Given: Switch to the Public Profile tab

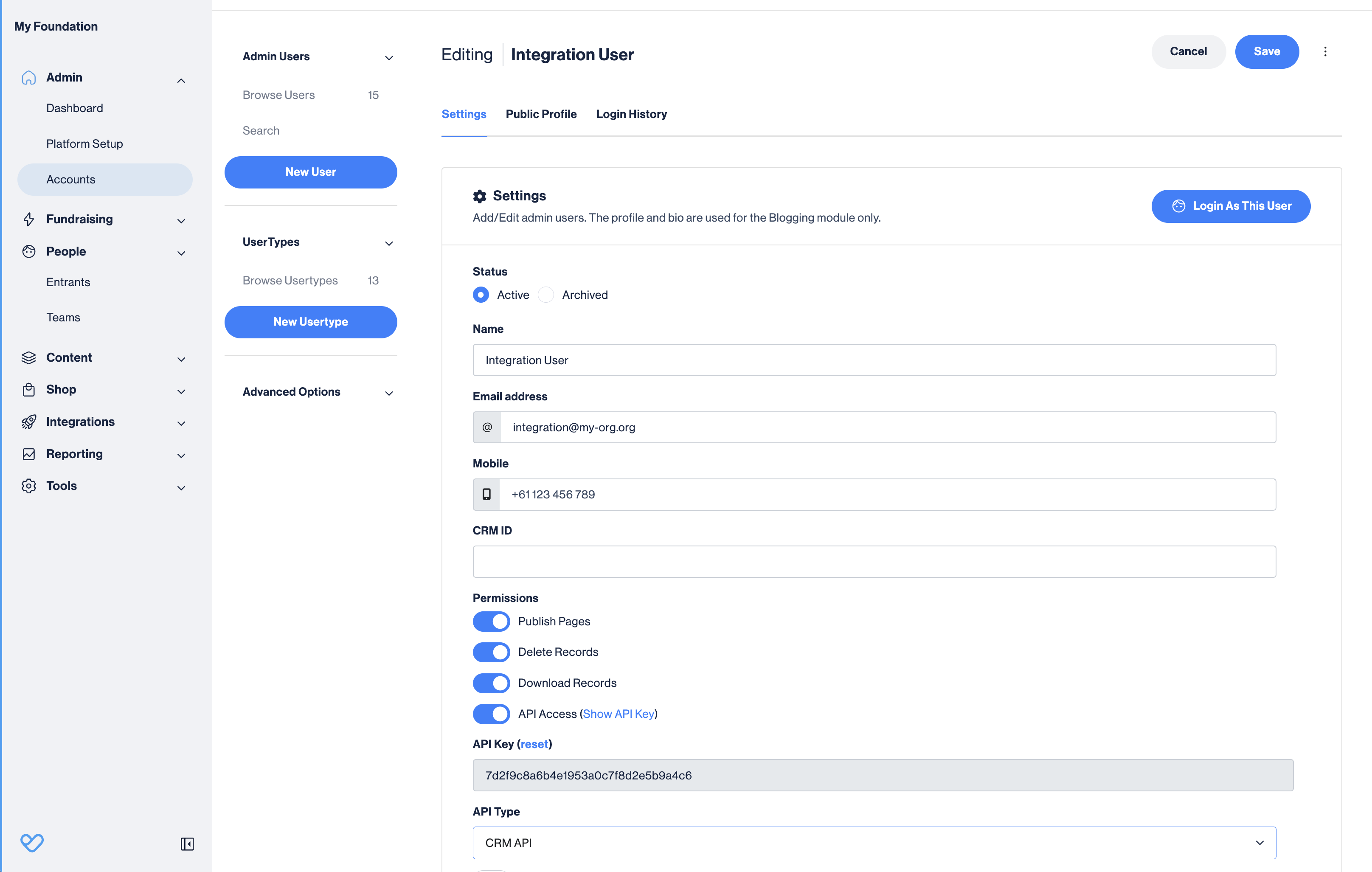Looking at the screenshot, I should [541, 114].
